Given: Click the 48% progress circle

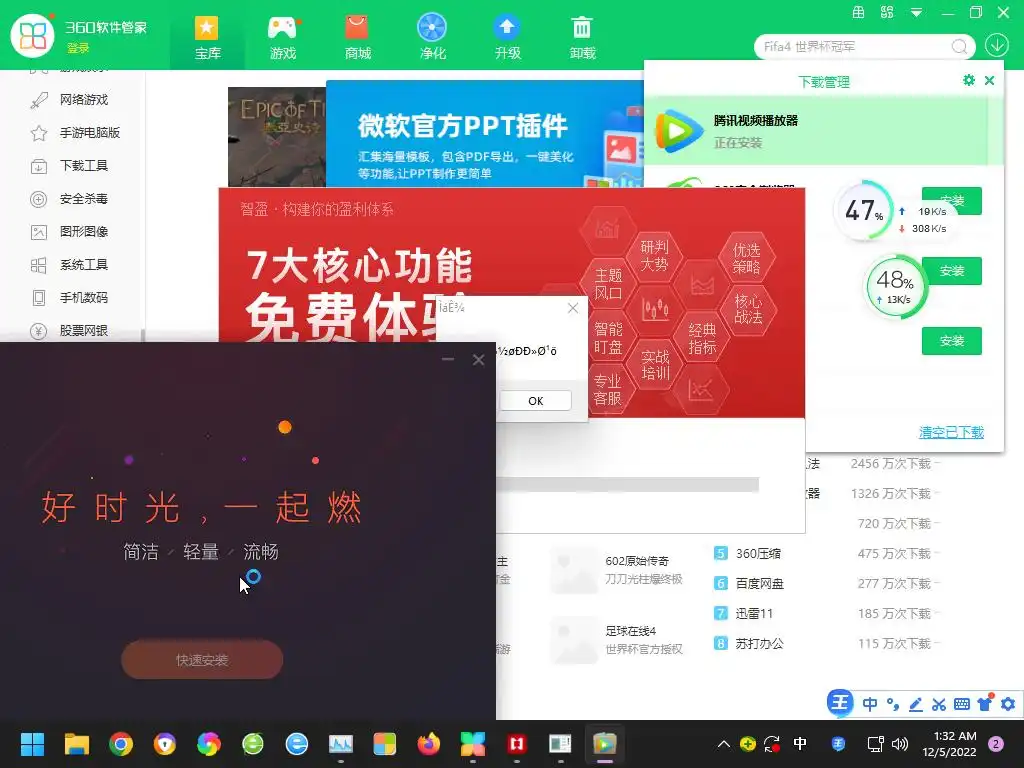Looking at the screenshot, I should click(x=895, y=286).
